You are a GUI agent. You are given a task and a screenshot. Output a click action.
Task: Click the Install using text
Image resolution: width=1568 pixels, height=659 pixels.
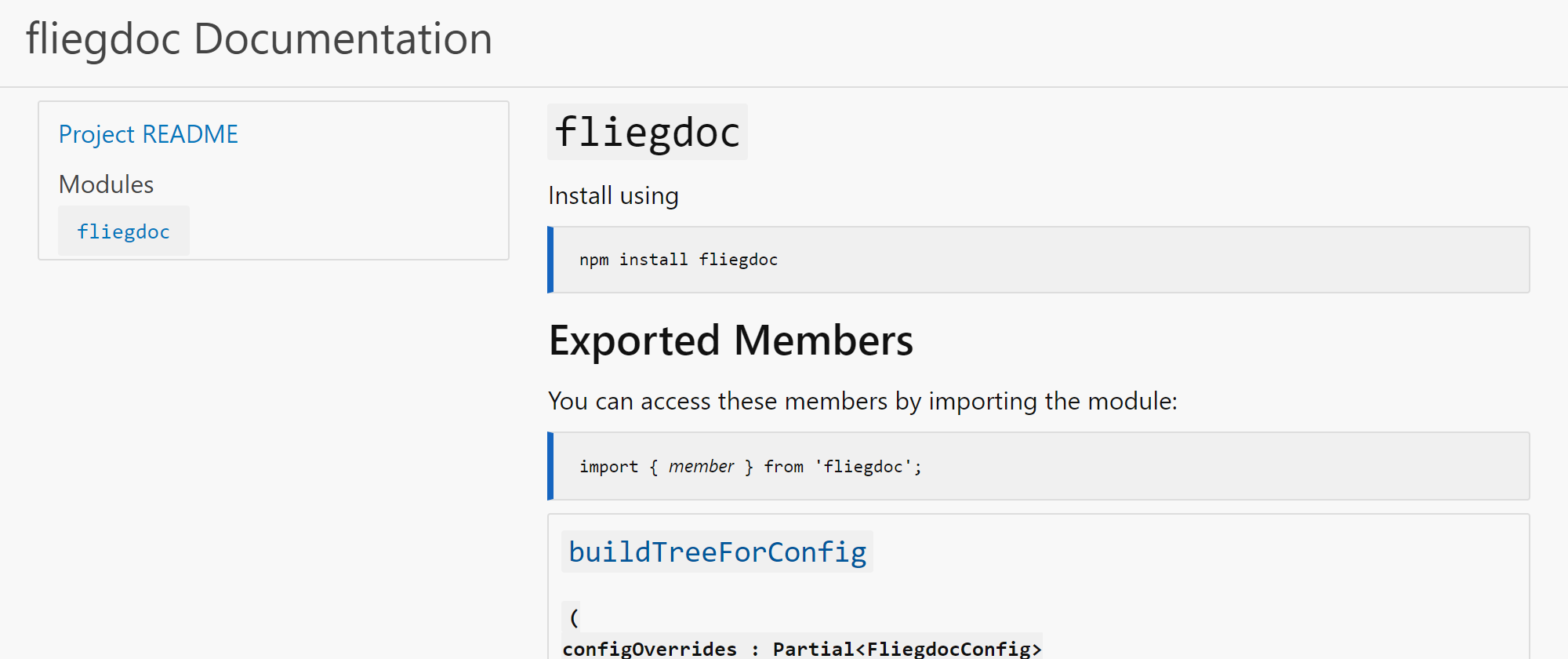click(x=613, y=195)
